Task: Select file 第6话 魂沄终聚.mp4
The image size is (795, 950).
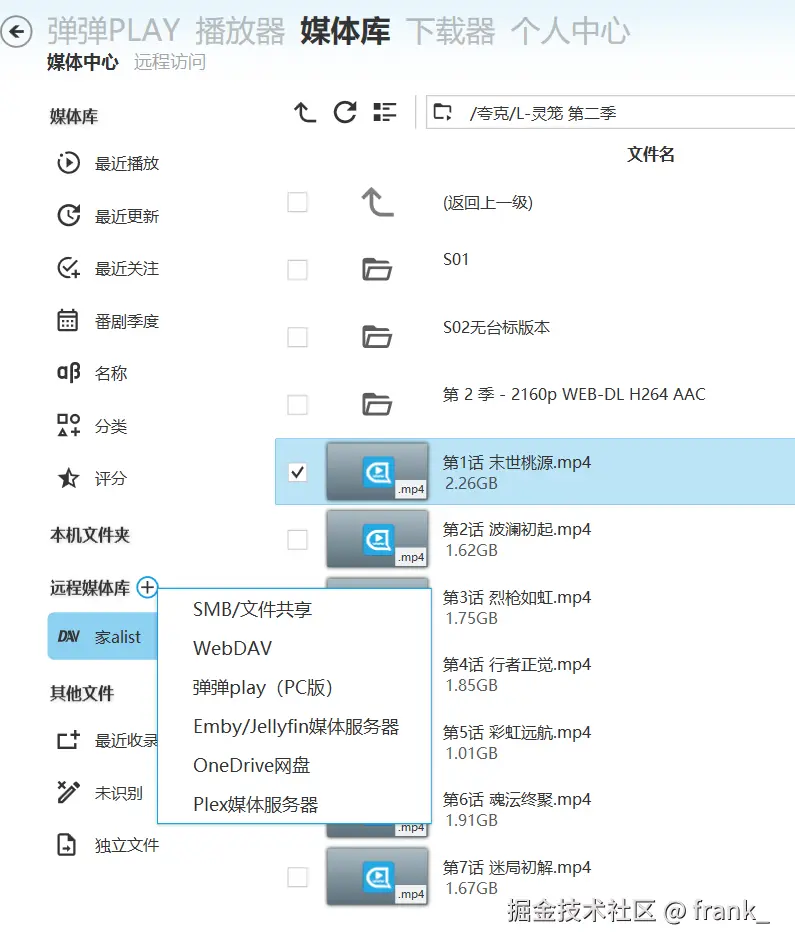Action: [516, 800]
